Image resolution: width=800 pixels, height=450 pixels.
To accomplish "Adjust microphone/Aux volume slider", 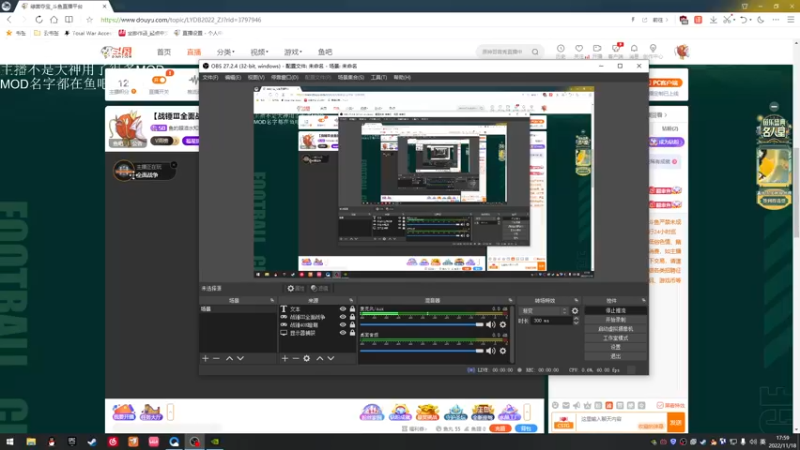I will pos(421,324).
